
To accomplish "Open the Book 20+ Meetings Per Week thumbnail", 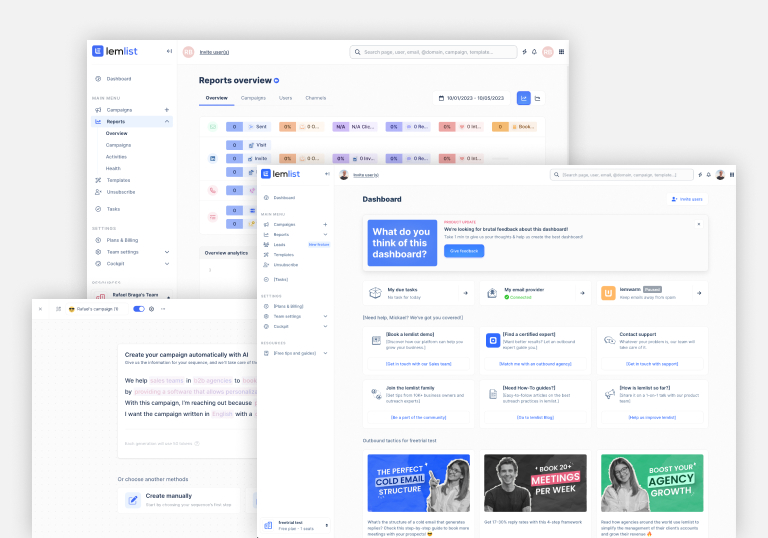I will 535,483.
